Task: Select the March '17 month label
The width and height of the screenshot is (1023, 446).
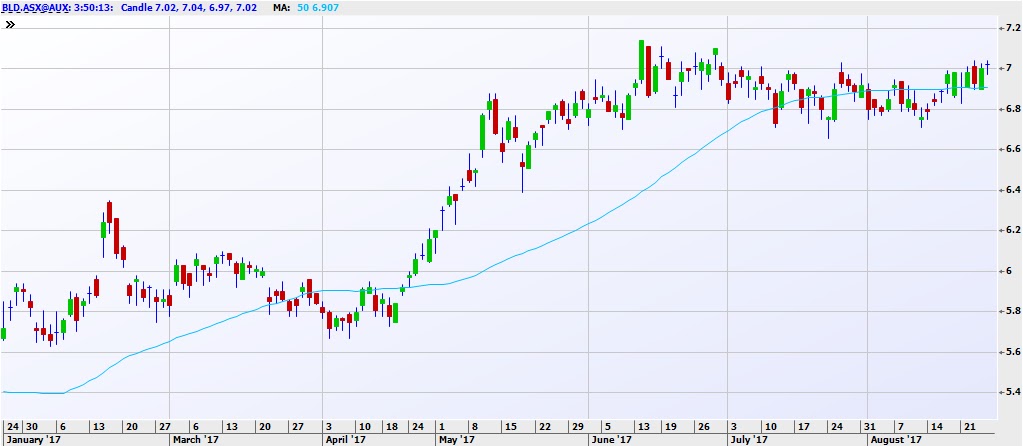Action: point(195,439)
